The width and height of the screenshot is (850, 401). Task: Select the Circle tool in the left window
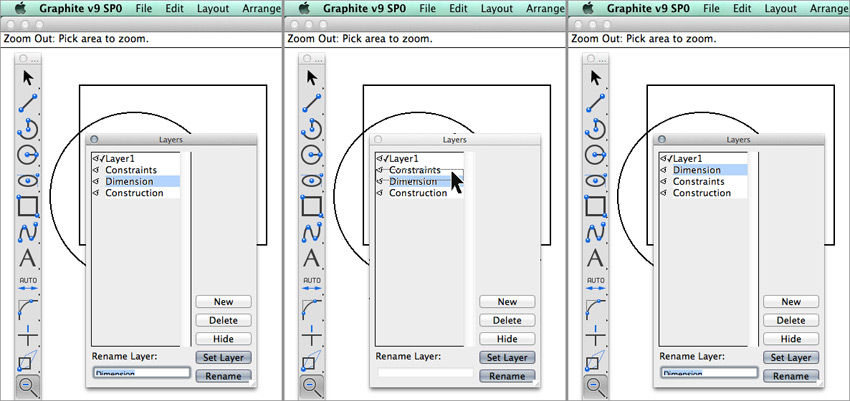coord(28,153)
